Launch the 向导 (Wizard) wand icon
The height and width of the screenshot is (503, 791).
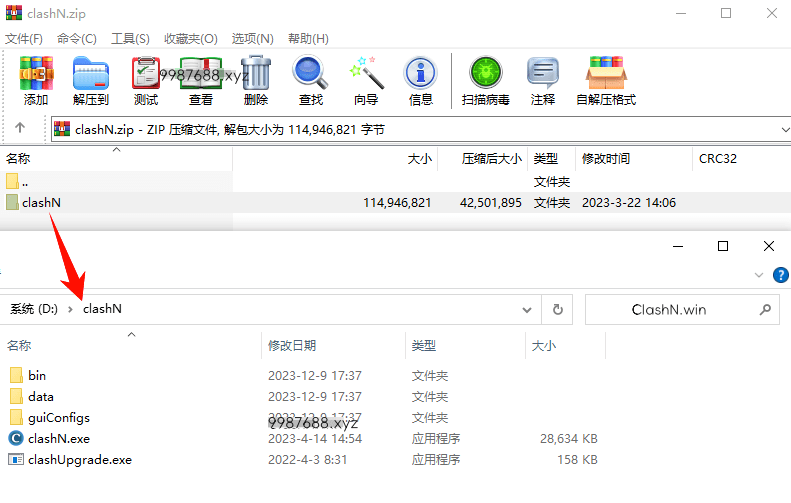pos(366,74)
